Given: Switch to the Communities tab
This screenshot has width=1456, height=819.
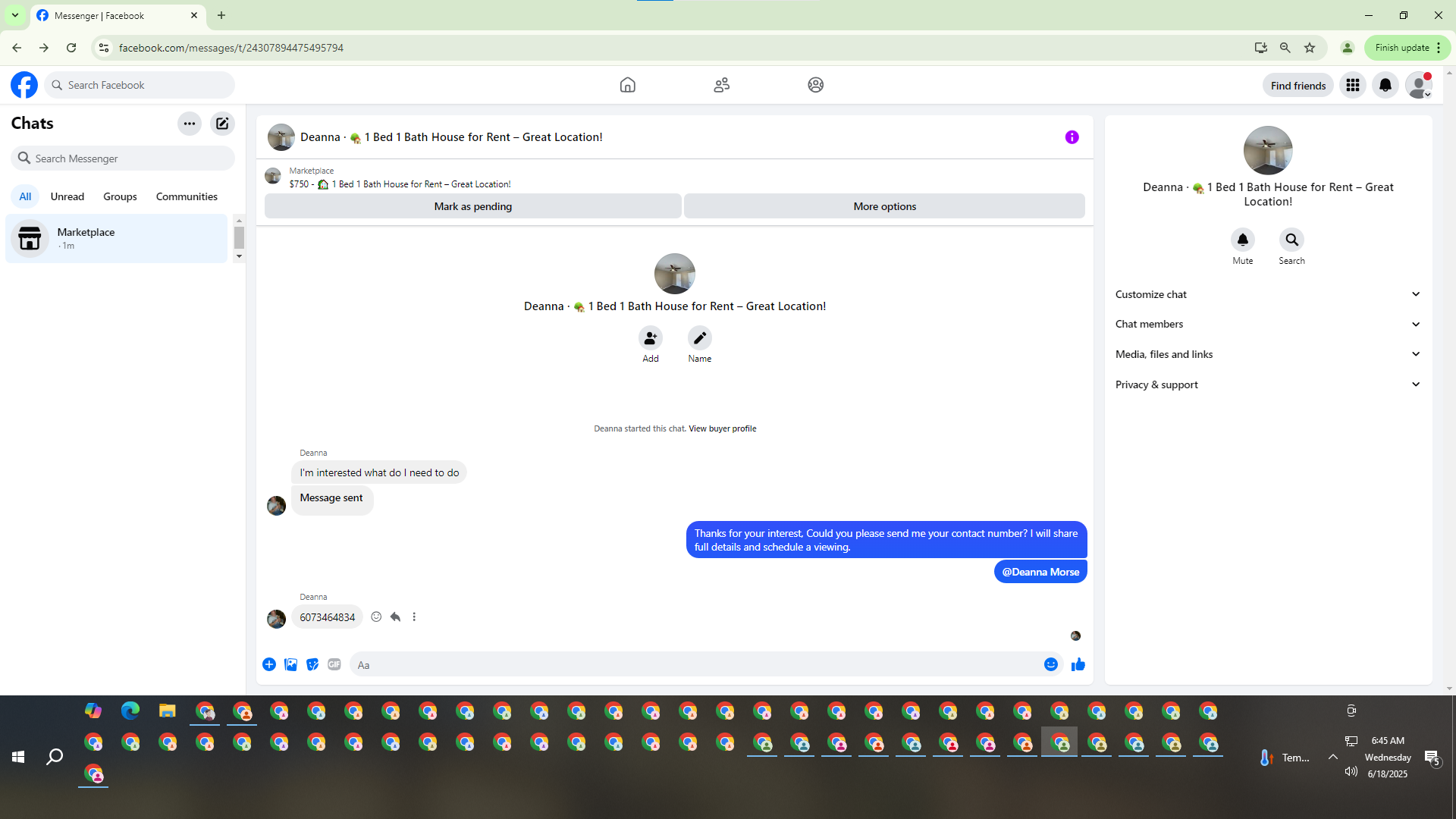Looking at the screenshot, I should click(187, 197).
